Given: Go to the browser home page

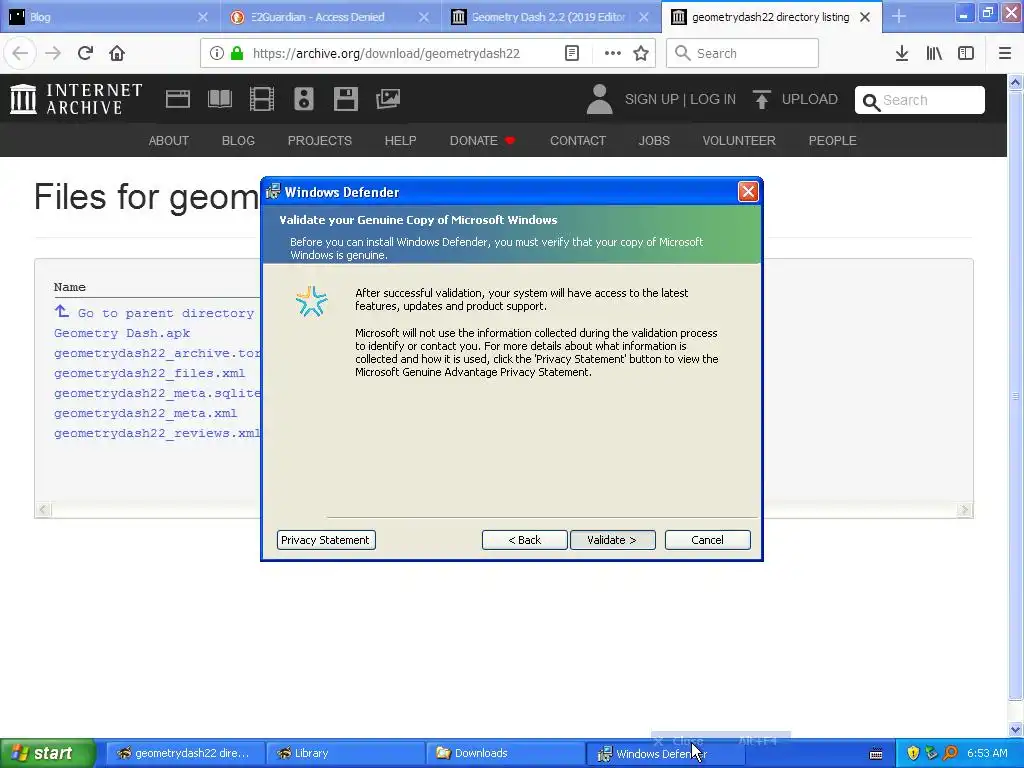Looking at the screenshot, I should (117, 54).
